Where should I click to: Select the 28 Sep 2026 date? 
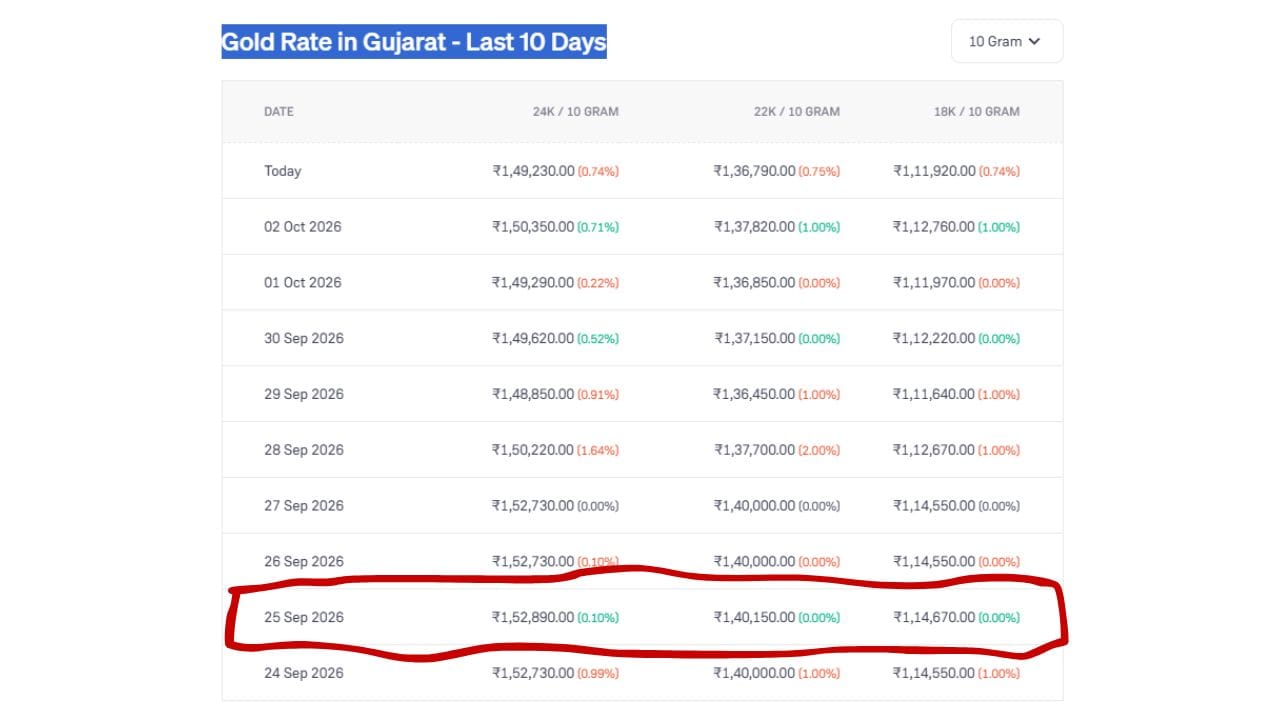304,451
